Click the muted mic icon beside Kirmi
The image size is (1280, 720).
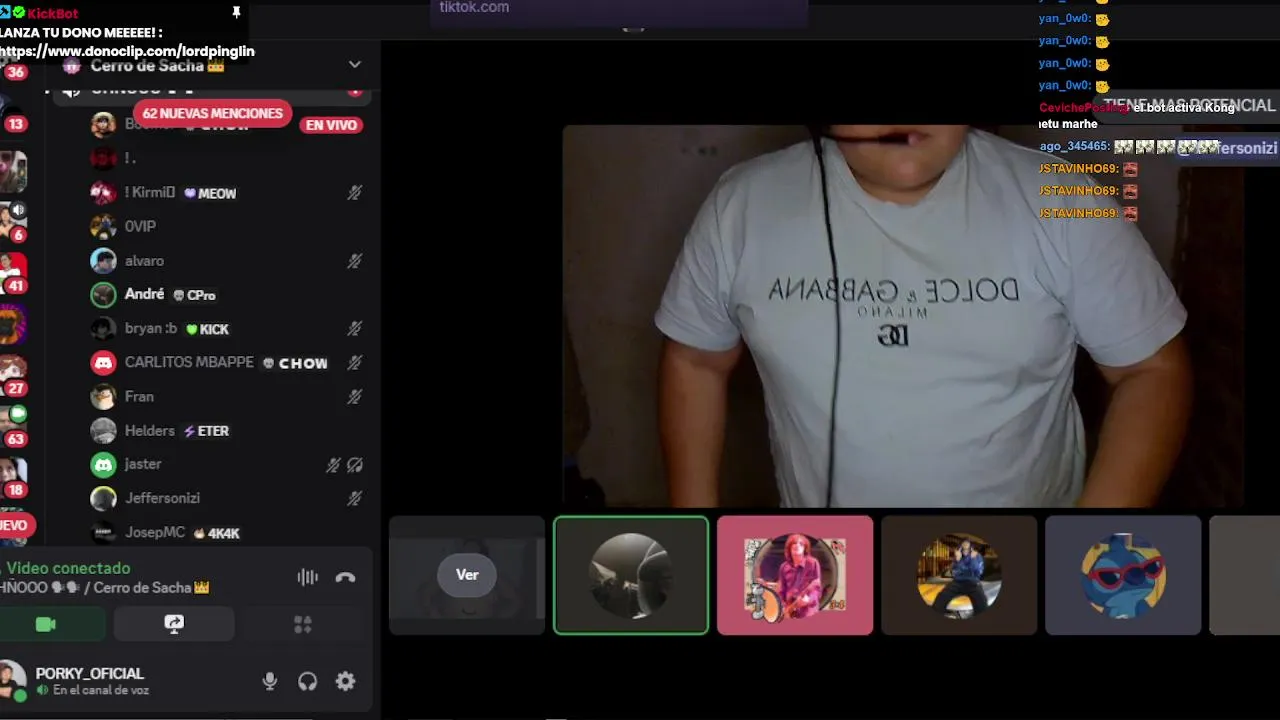pyautogui.click(x=354, y=193)
